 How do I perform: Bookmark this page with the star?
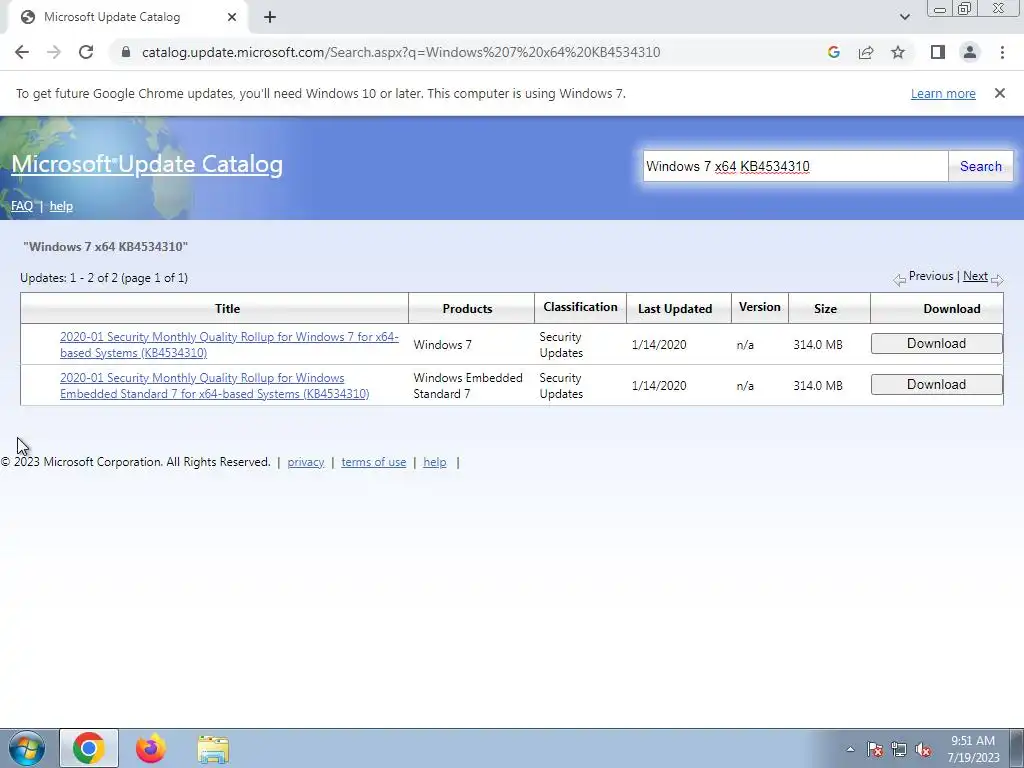tap(898, 52)
